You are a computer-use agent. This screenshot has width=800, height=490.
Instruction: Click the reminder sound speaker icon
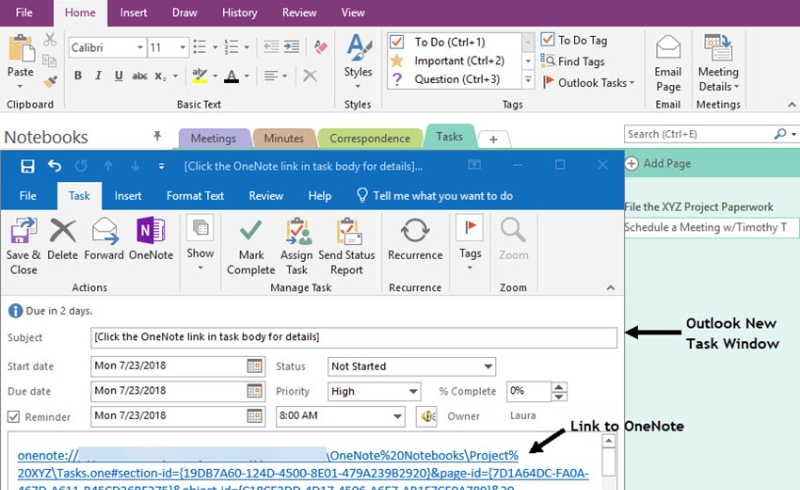[x=427, y=416]
